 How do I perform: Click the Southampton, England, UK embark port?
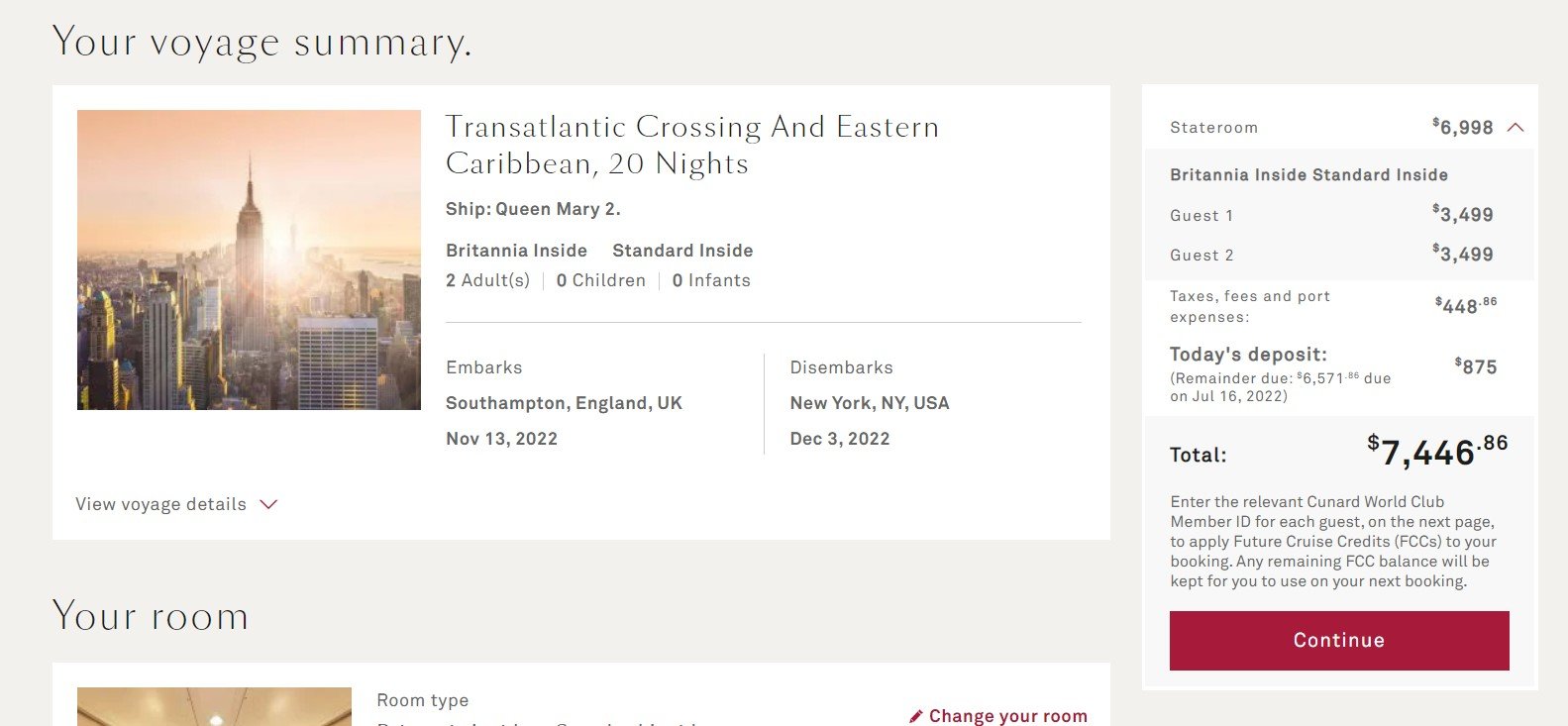pyautogui.click(x=564, y=403)
